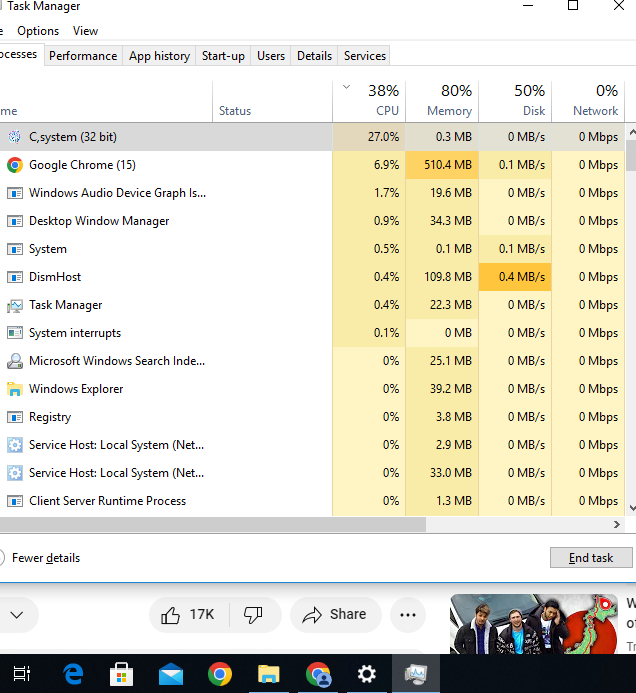Select the 6.9% CPU cell of Chrome
The image size is (636, 693).
(x=369, y=165)
